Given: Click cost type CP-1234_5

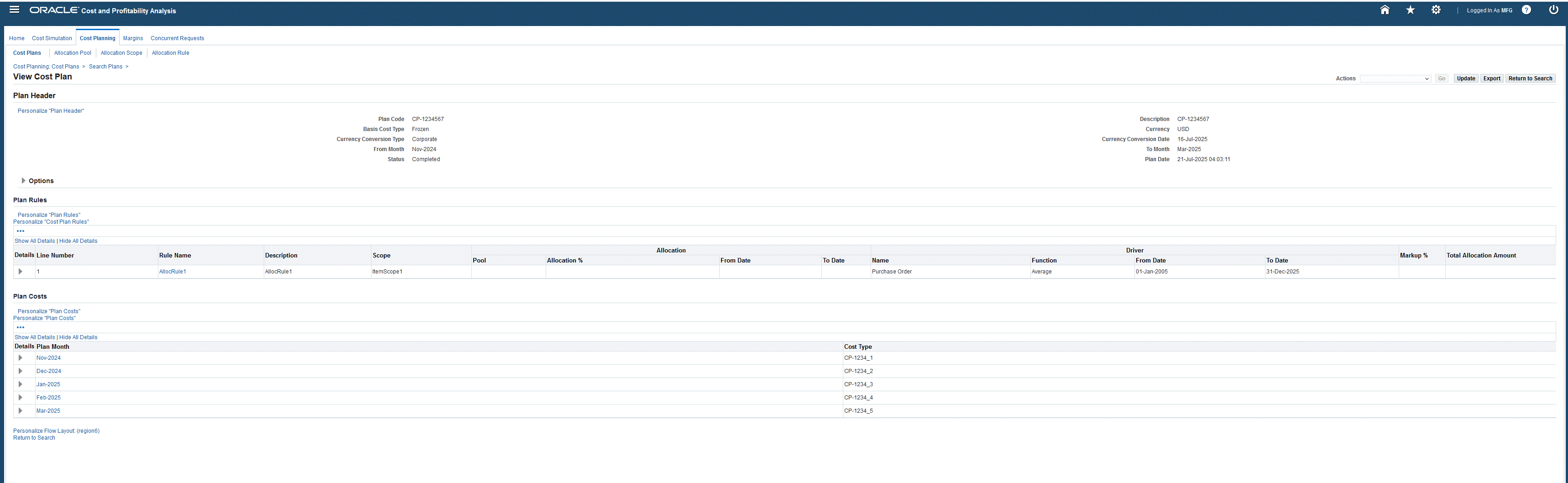Looking at the screenshot, I should coord(858,411).
